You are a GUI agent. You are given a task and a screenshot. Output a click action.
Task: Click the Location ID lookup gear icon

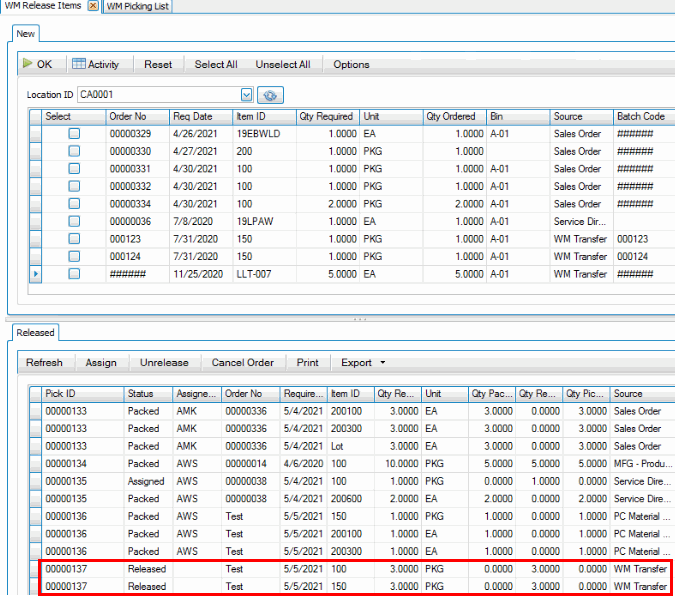coord(270,95)
